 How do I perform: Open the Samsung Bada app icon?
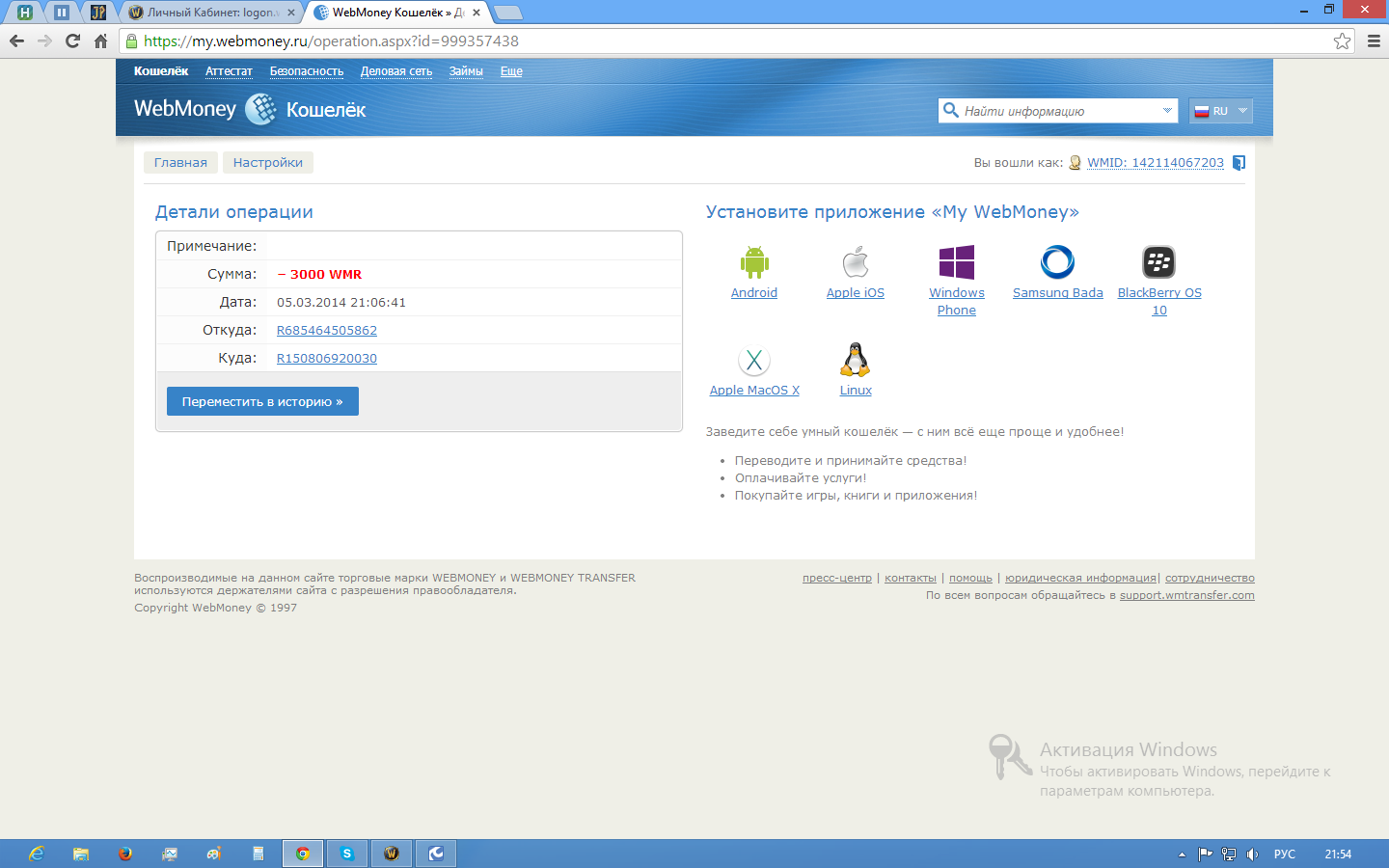tap(1057, 262)
